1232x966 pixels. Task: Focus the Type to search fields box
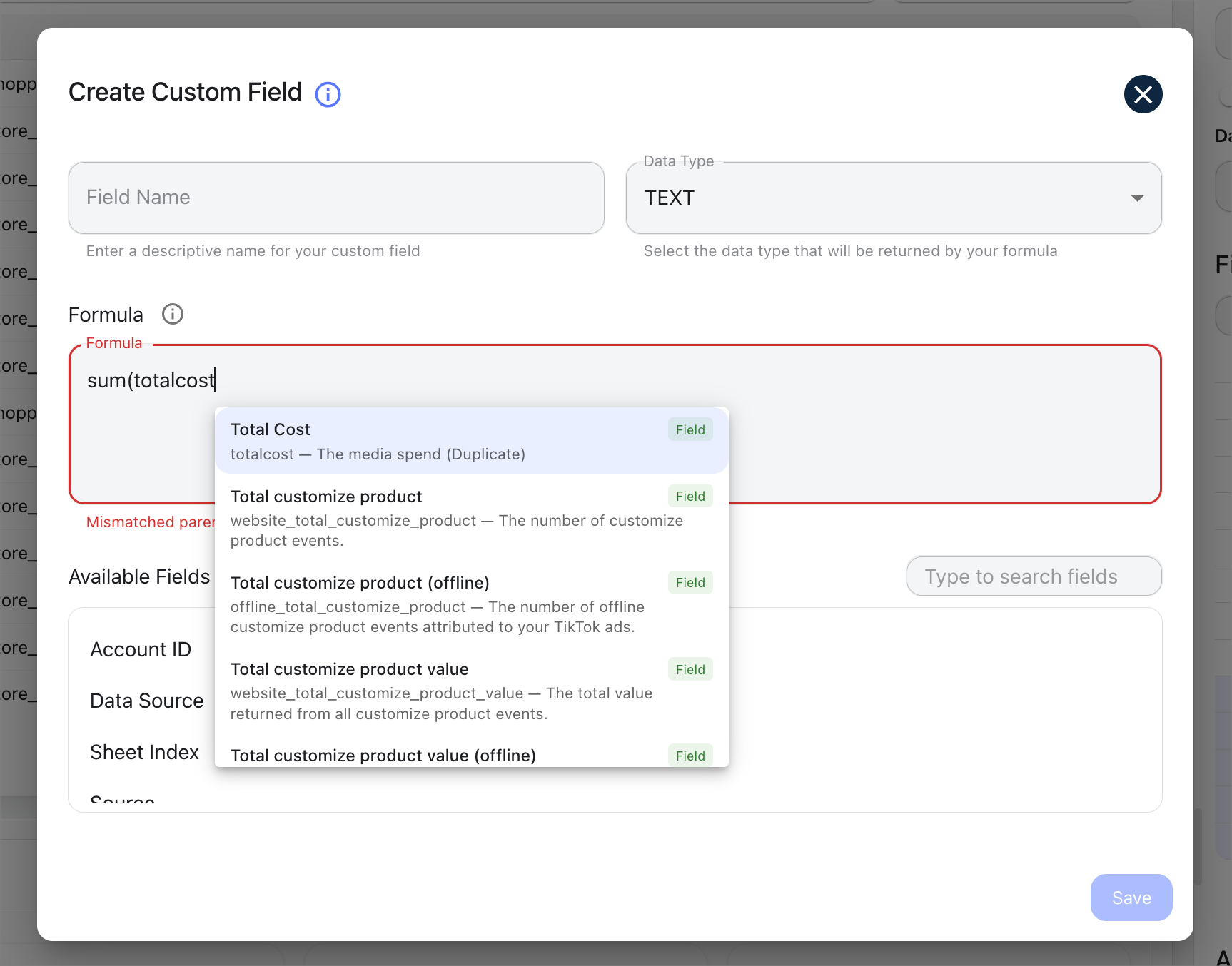tap(1033, 576)
